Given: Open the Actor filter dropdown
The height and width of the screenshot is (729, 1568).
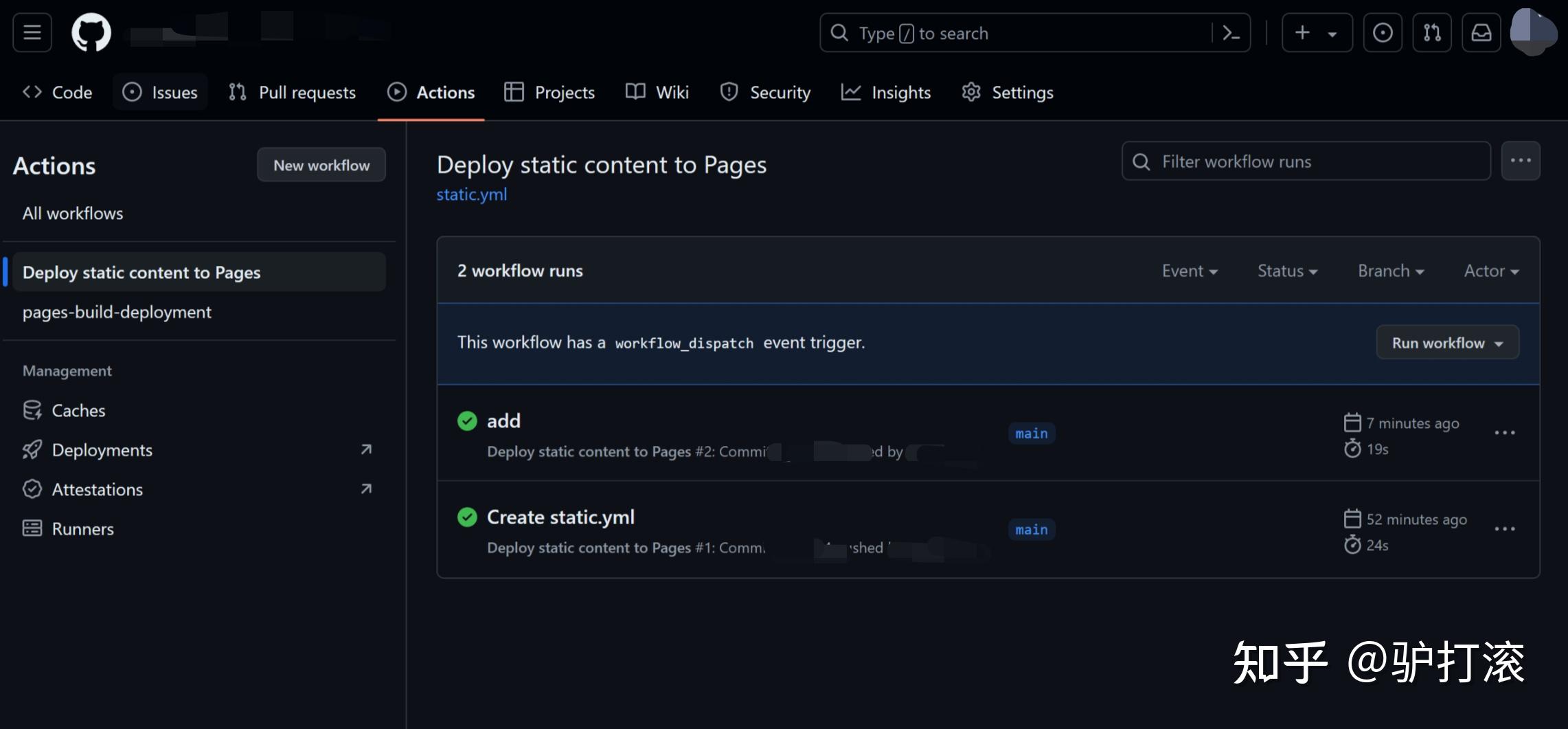Looking at the screenshot, I should [x=1491, y=271].
